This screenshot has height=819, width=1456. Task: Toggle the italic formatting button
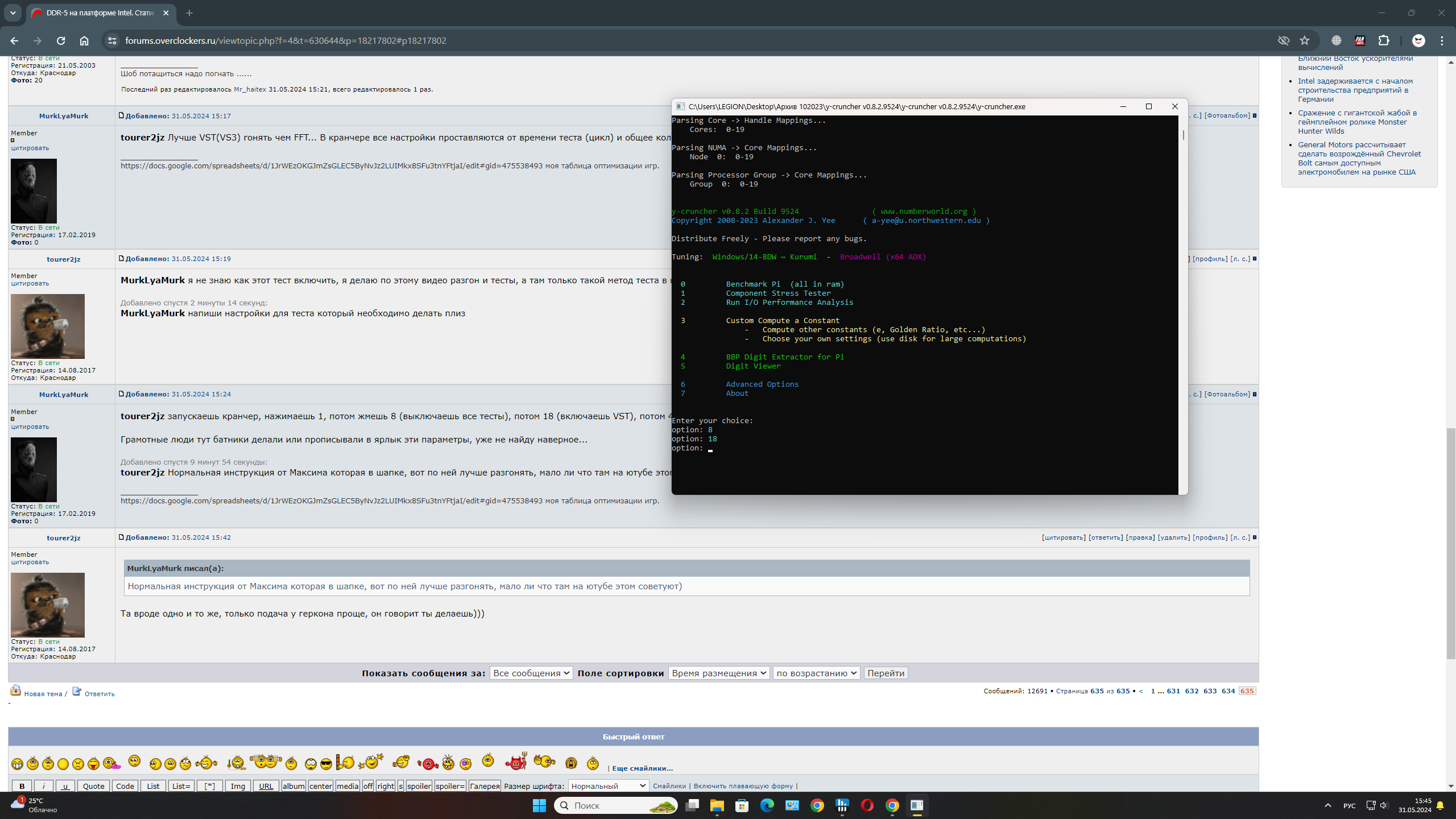coord(44,786)
